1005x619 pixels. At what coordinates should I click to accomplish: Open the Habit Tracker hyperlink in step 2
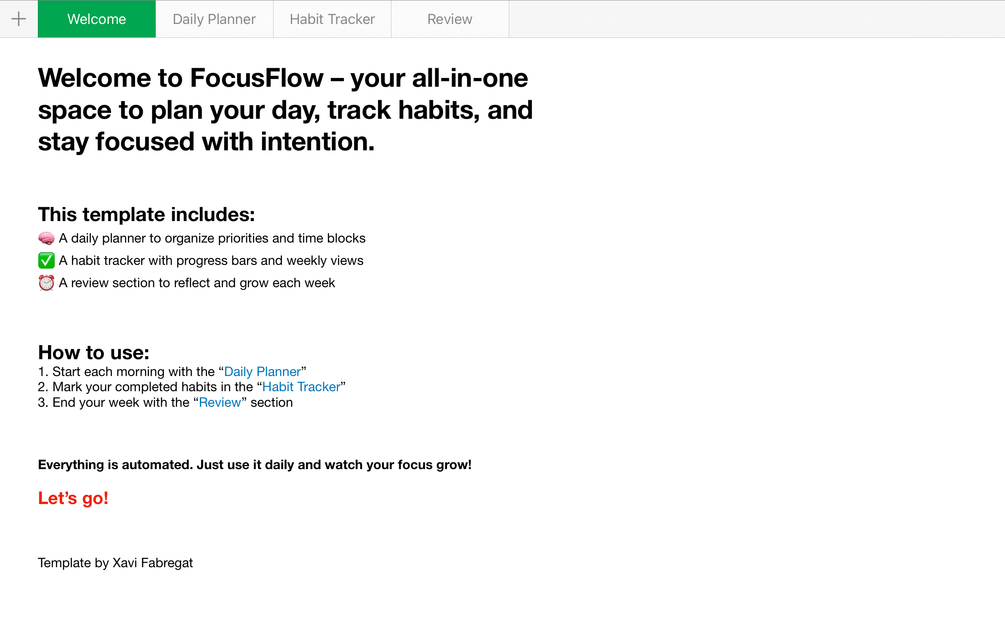(x=301, y=387)
